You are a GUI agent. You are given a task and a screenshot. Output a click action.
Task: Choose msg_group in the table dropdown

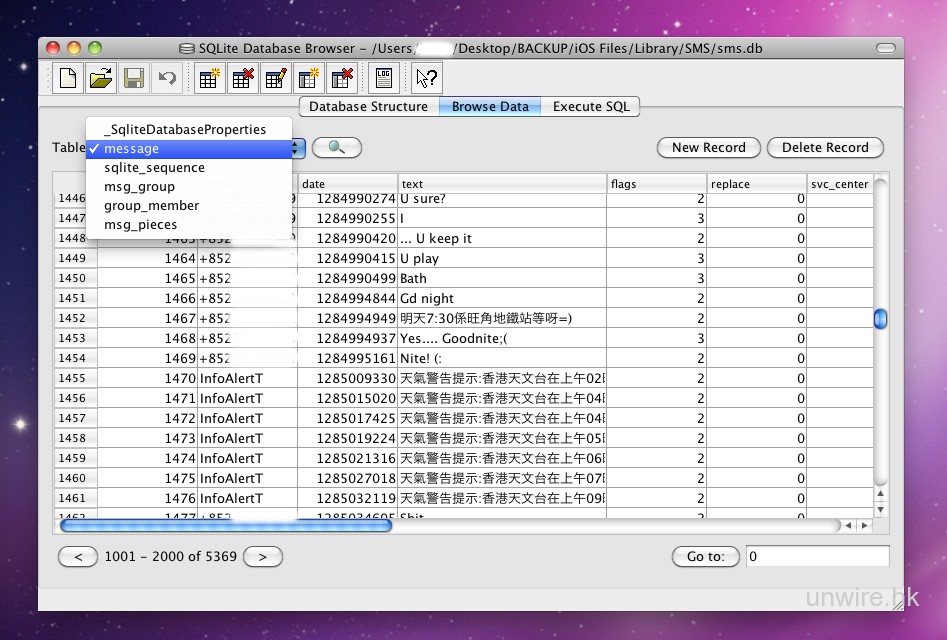(x=139, y=187)
